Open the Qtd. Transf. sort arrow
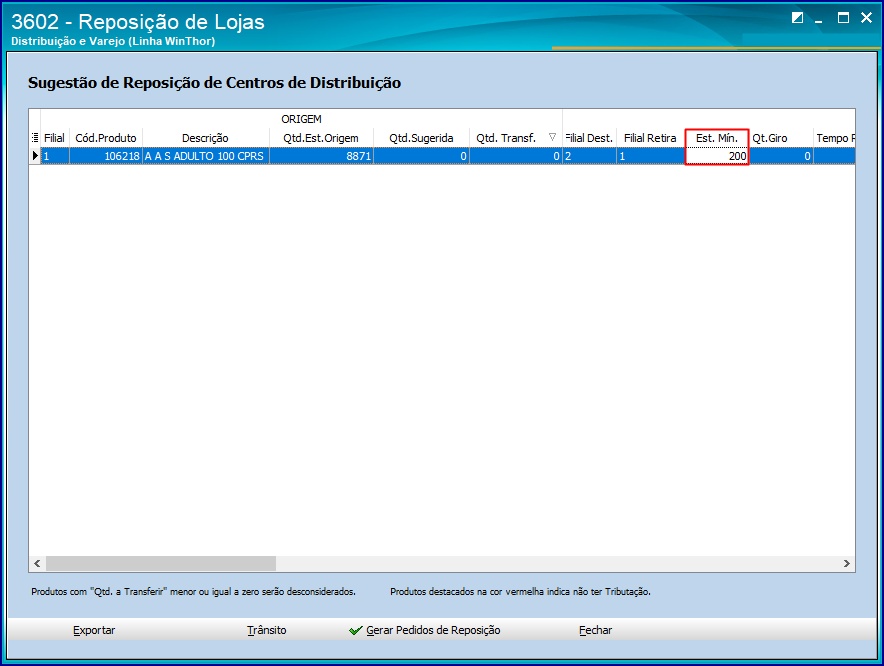The width and height of the screenshot is (884, 666). 552,137
